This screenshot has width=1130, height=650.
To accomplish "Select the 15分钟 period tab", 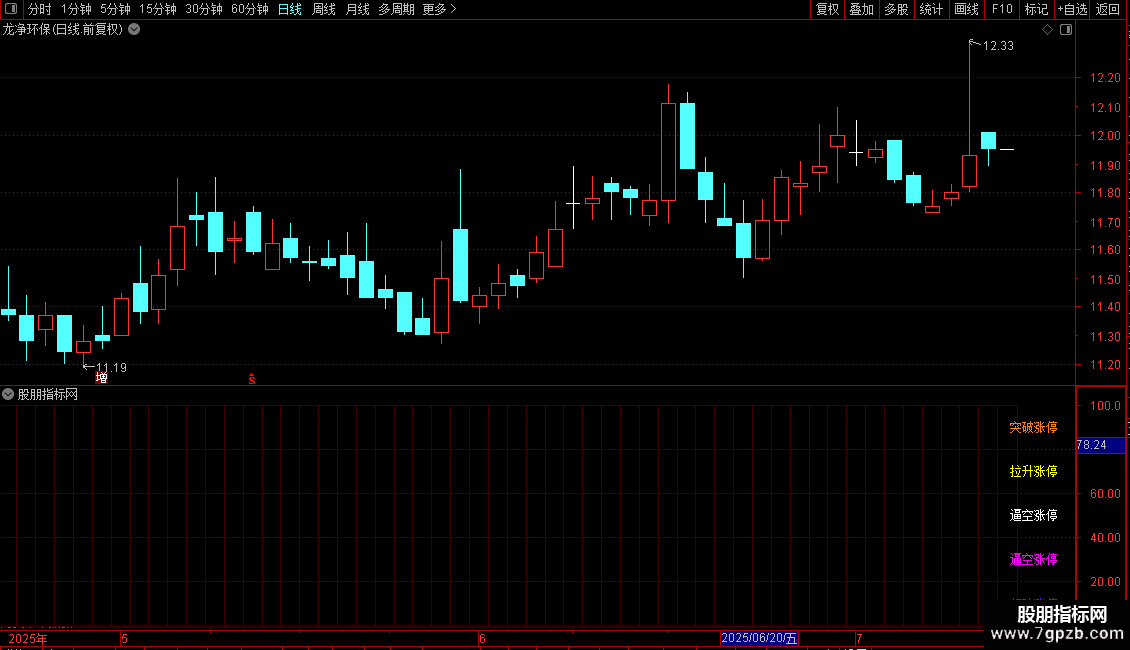I will tap(157, 9).
